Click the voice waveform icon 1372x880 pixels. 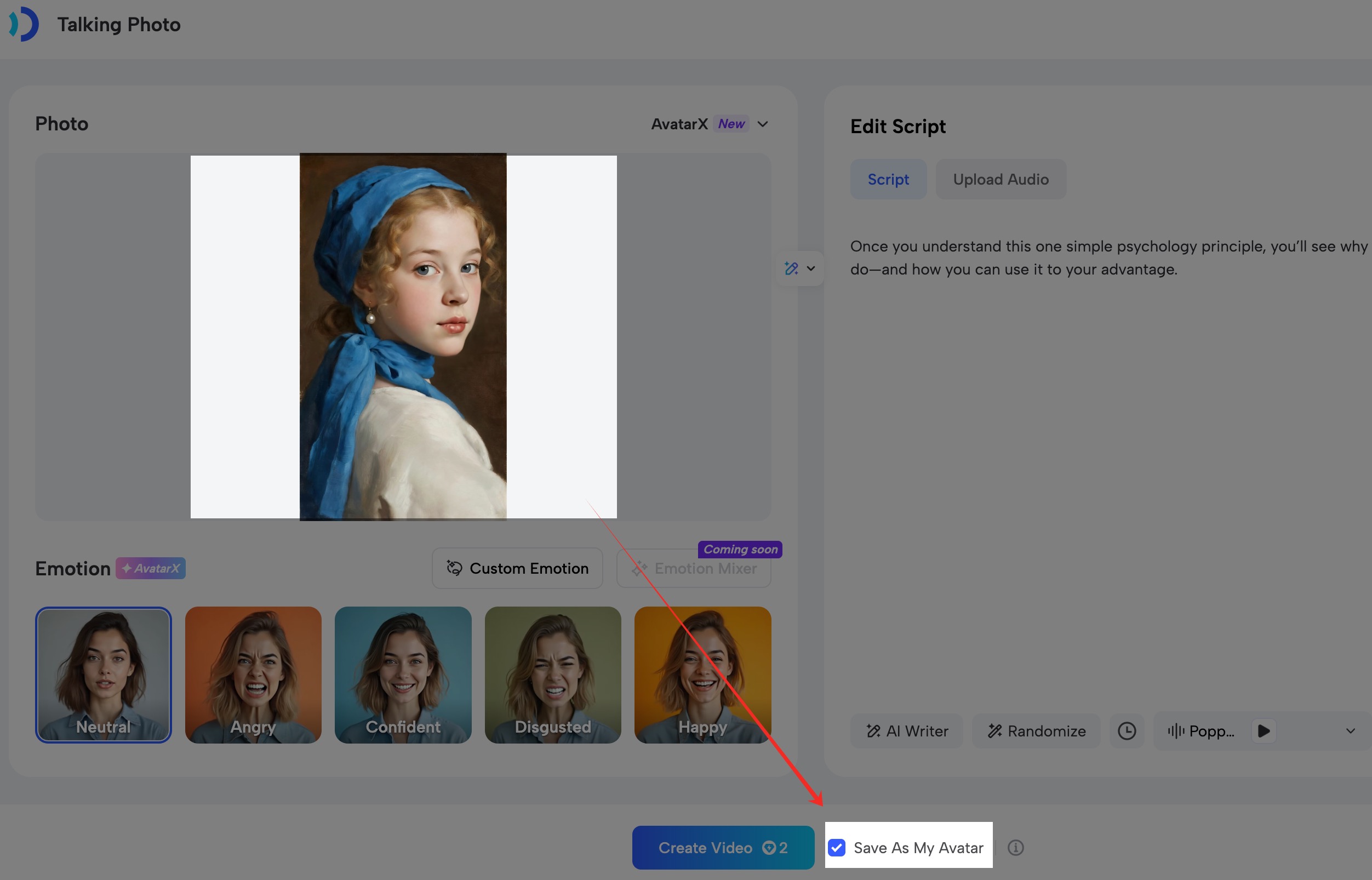pyautogui.click(x=1175, y=731)
